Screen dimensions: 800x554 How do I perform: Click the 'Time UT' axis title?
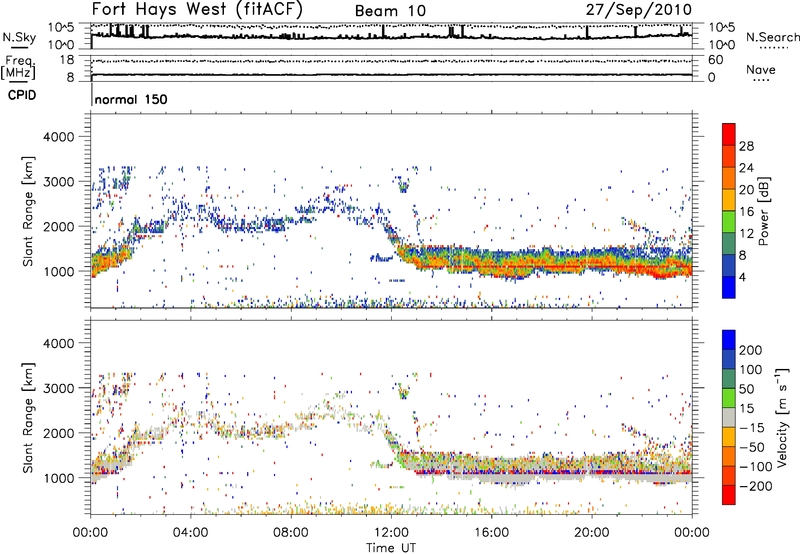(x=391, y=548)
